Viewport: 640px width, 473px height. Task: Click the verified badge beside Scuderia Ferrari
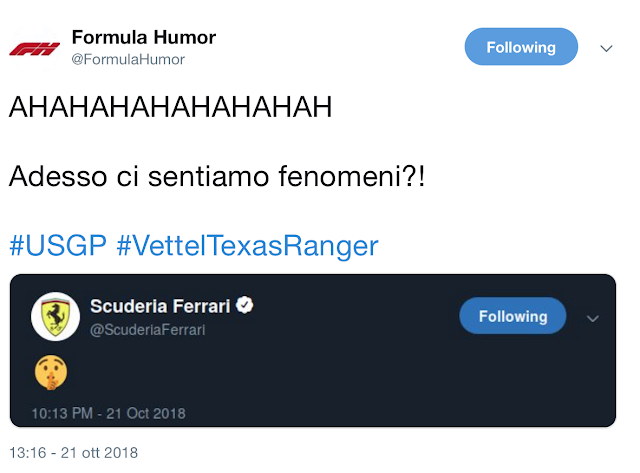tap(244, 305)
